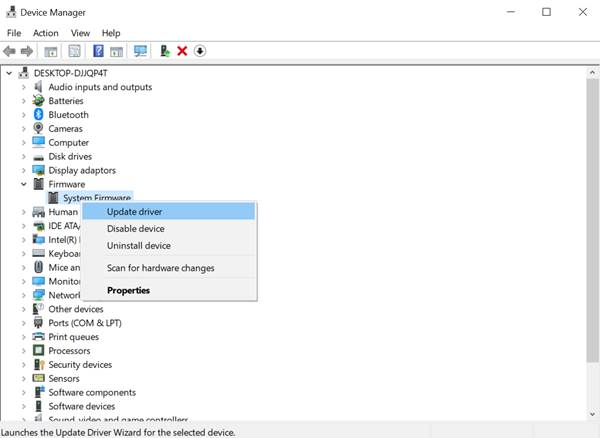Click the Back arrow in toolbar
The image size is (600, 438).
[x=10, y=51]
